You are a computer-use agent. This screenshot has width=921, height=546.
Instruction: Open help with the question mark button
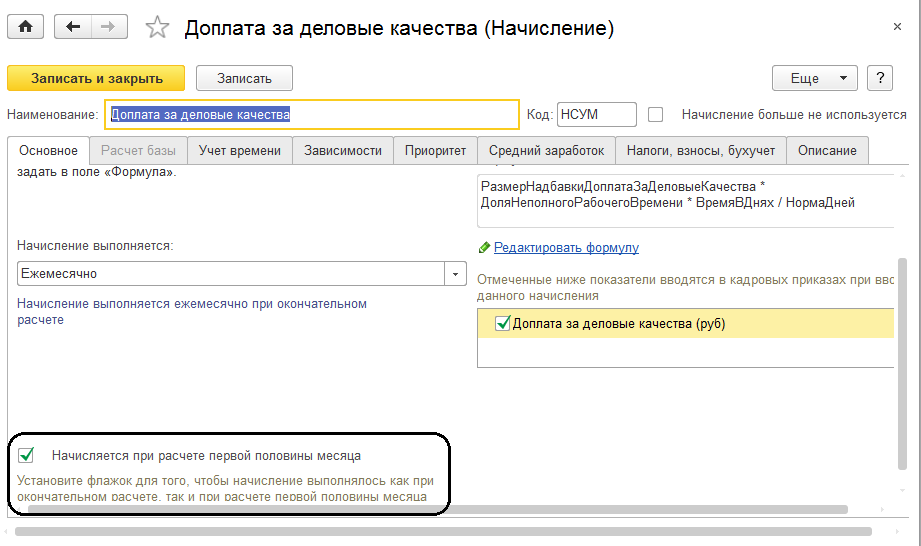click(x=880, y=78)
